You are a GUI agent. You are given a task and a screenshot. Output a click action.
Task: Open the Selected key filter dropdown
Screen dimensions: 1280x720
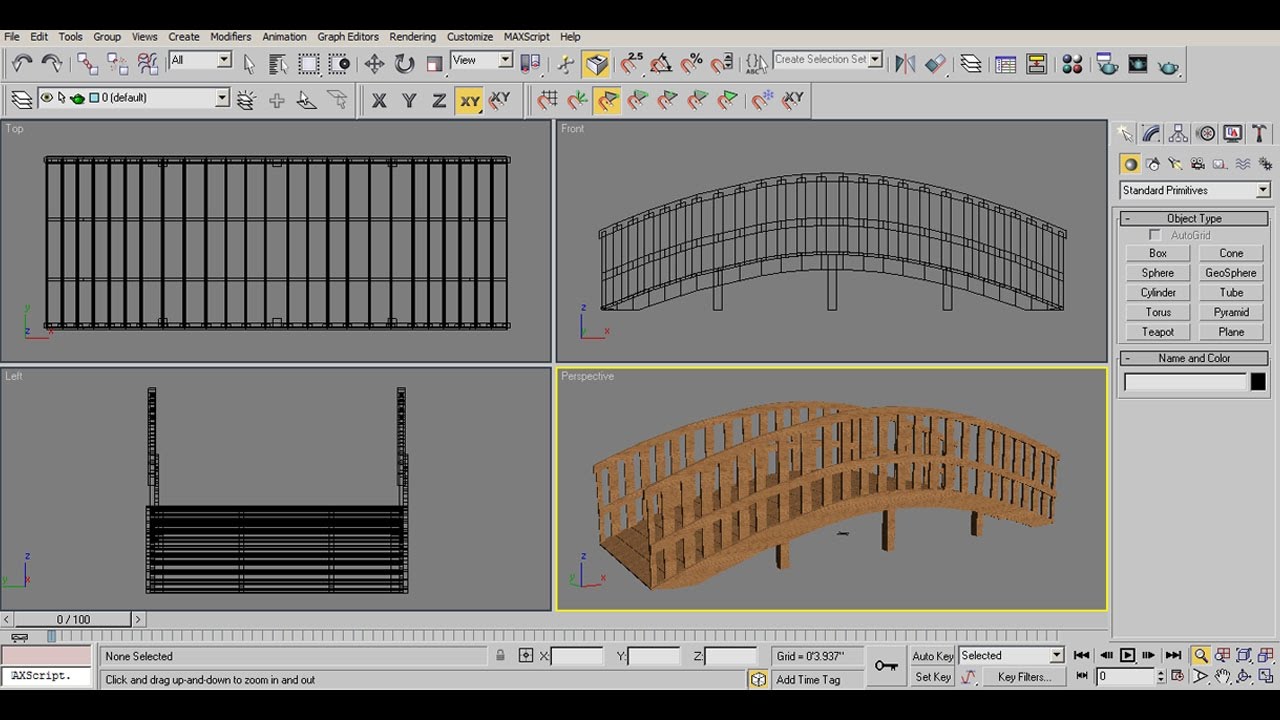tap(1012, 656)
